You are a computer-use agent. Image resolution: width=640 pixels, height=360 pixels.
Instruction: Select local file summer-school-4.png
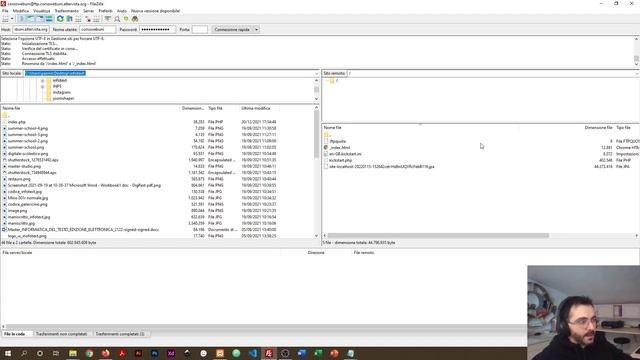[x=27, y=128]
